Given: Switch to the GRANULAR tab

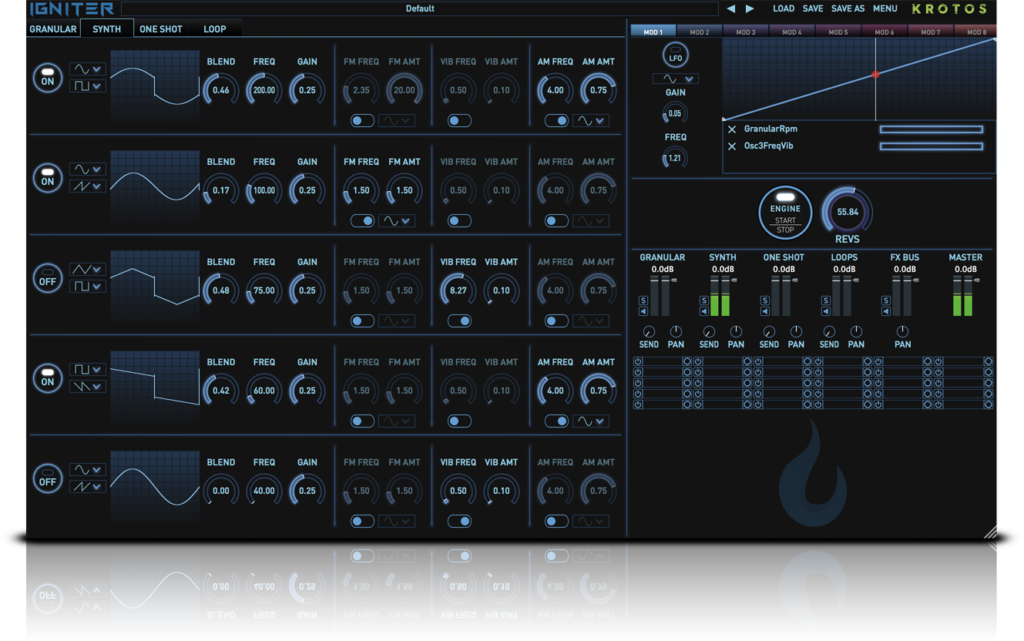Looking at the screenshot, I should click(x=53, y=29).
